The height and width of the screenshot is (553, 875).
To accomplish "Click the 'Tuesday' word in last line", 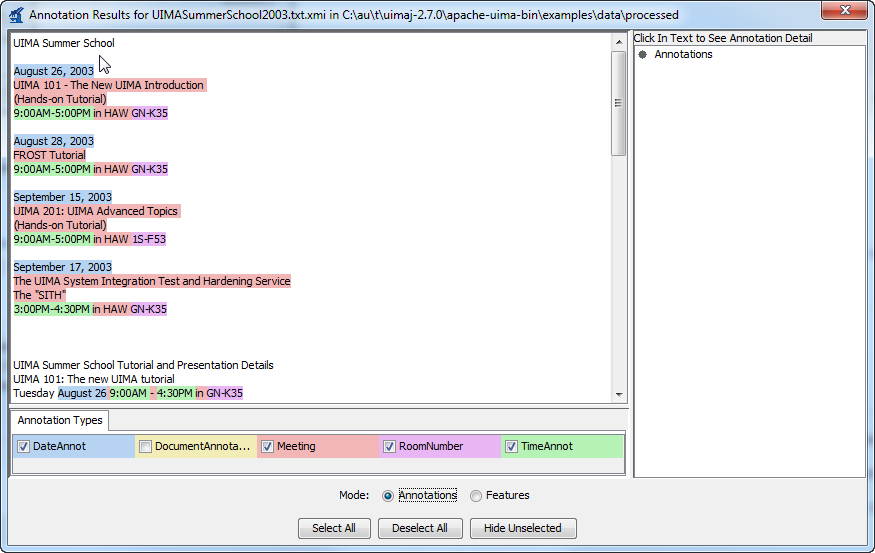I will [x=33, y=393].
